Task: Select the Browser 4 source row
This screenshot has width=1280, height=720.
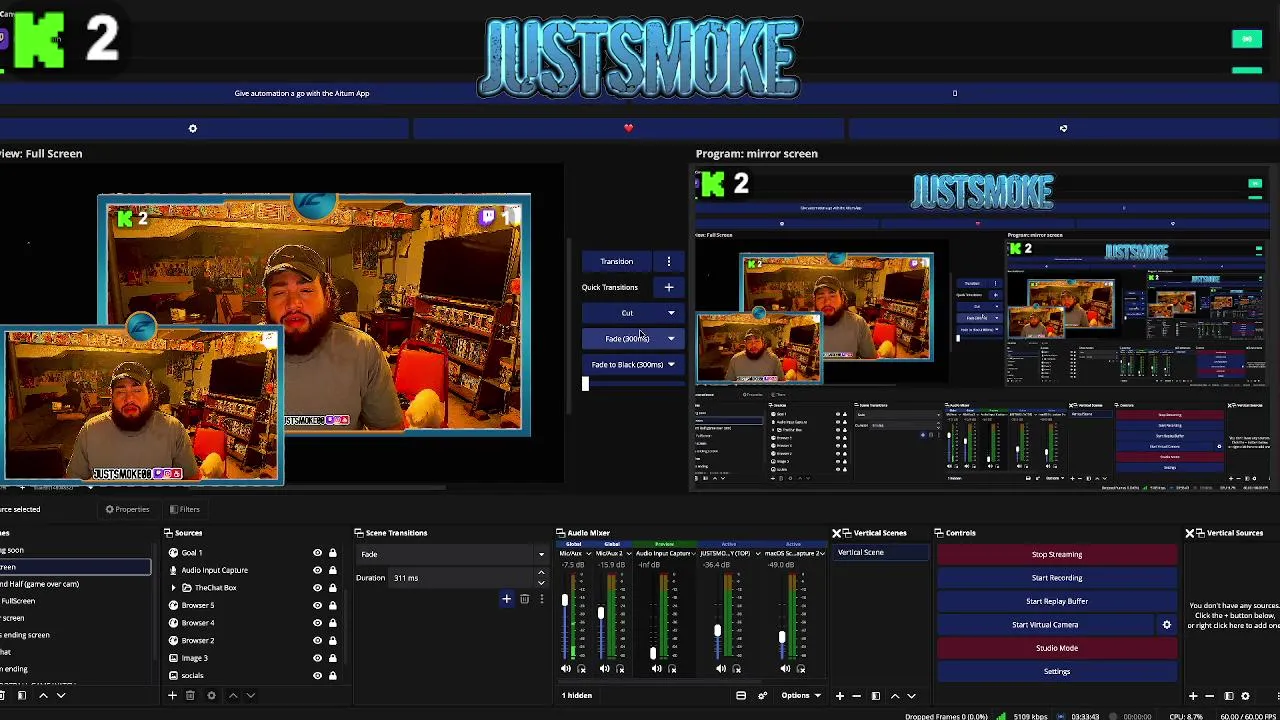Action: 253,623
